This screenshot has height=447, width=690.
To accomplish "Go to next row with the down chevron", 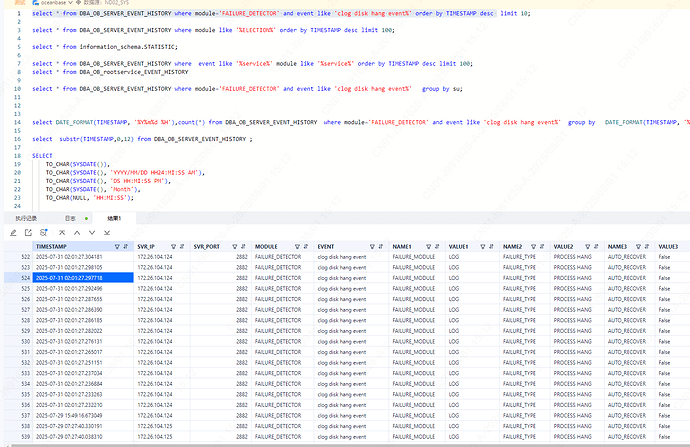I will [92, 233].
